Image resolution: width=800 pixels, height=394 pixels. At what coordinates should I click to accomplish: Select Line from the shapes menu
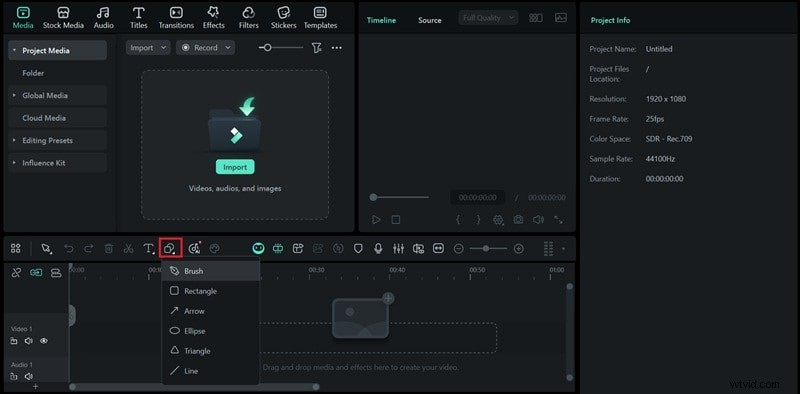[x=210, y=371]
